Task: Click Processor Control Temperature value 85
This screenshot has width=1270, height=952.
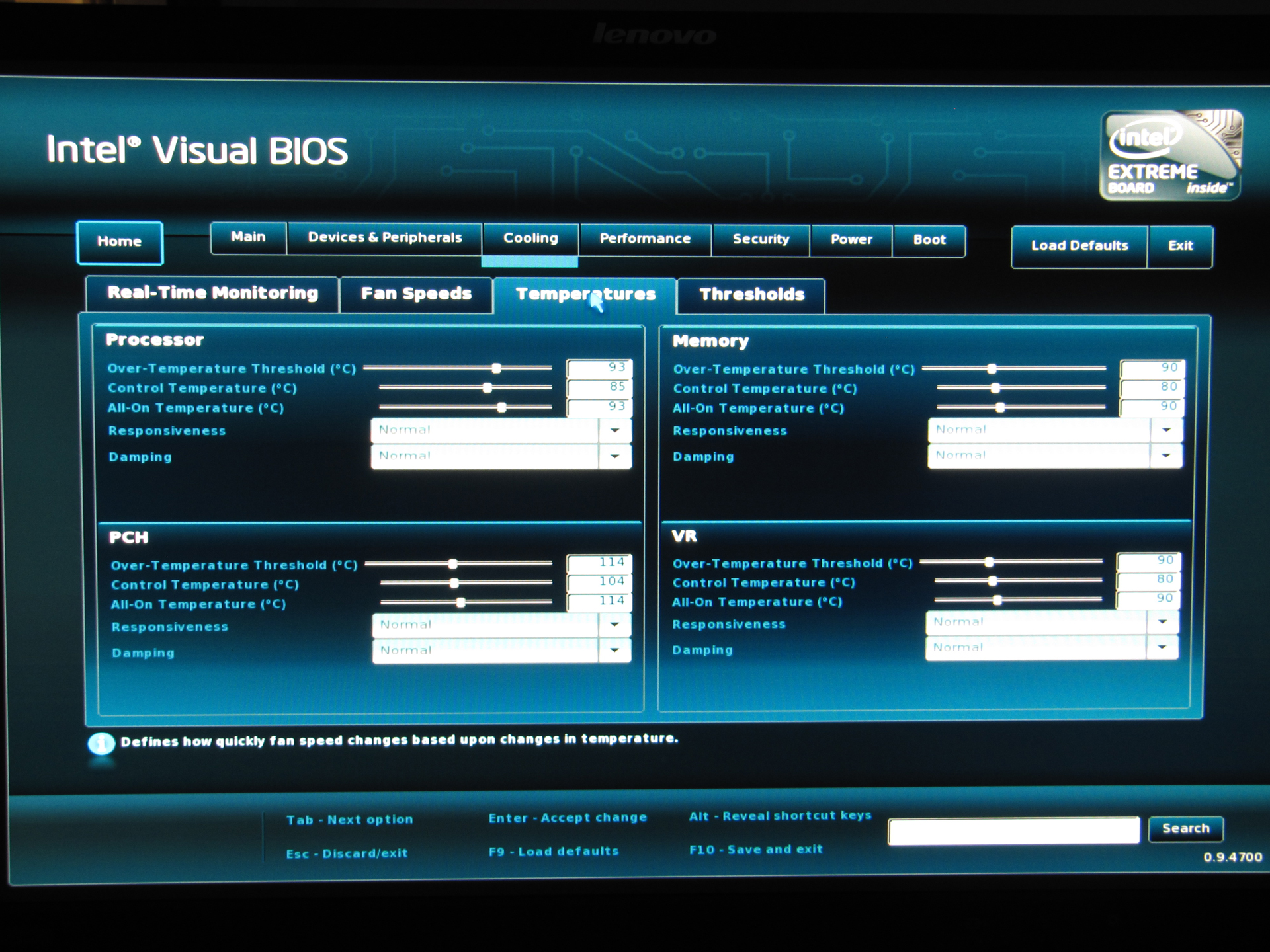Action: pos(599,387)
